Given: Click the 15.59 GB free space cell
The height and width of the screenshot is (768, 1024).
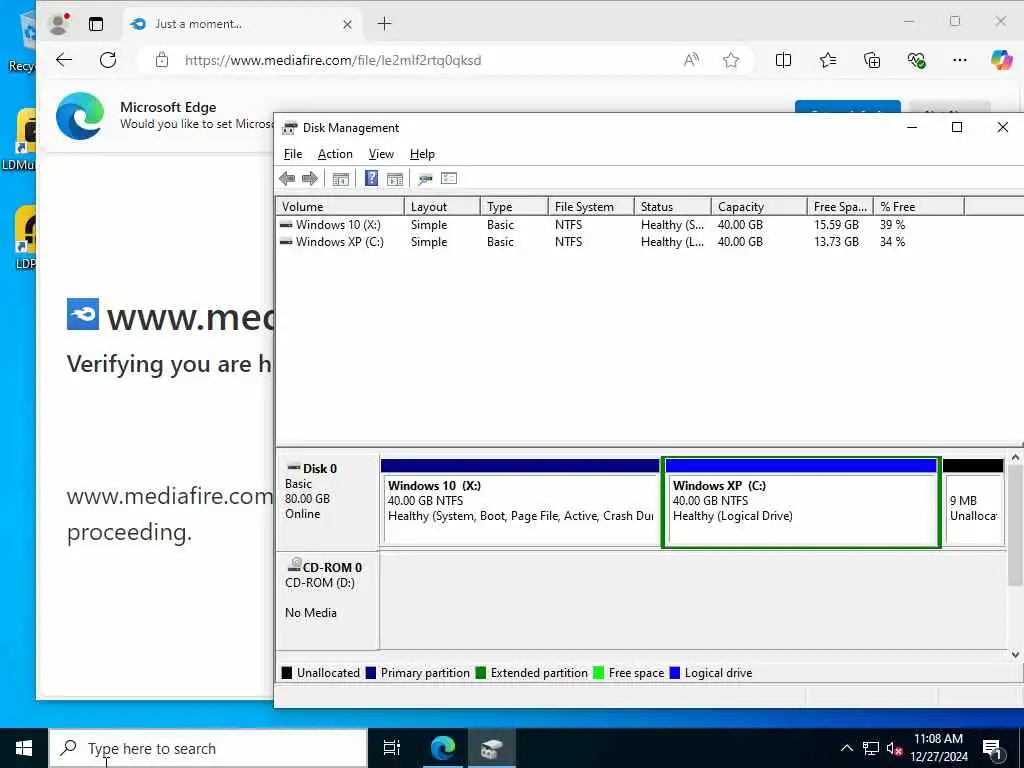Looking at the screenshot, I should [836, 225].
